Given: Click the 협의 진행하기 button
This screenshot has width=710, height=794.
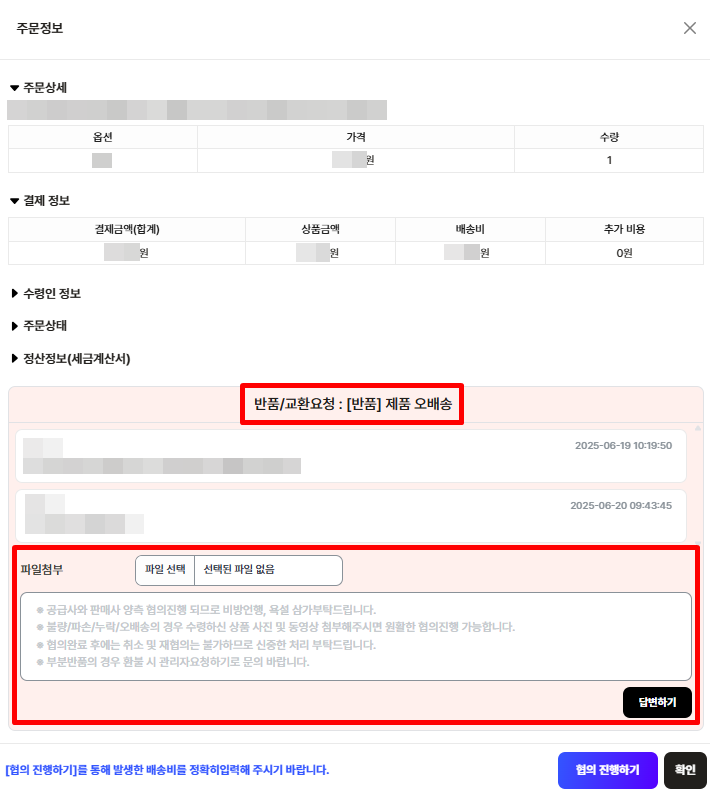Looking at the screenshot, I should (x=607, y=770).
